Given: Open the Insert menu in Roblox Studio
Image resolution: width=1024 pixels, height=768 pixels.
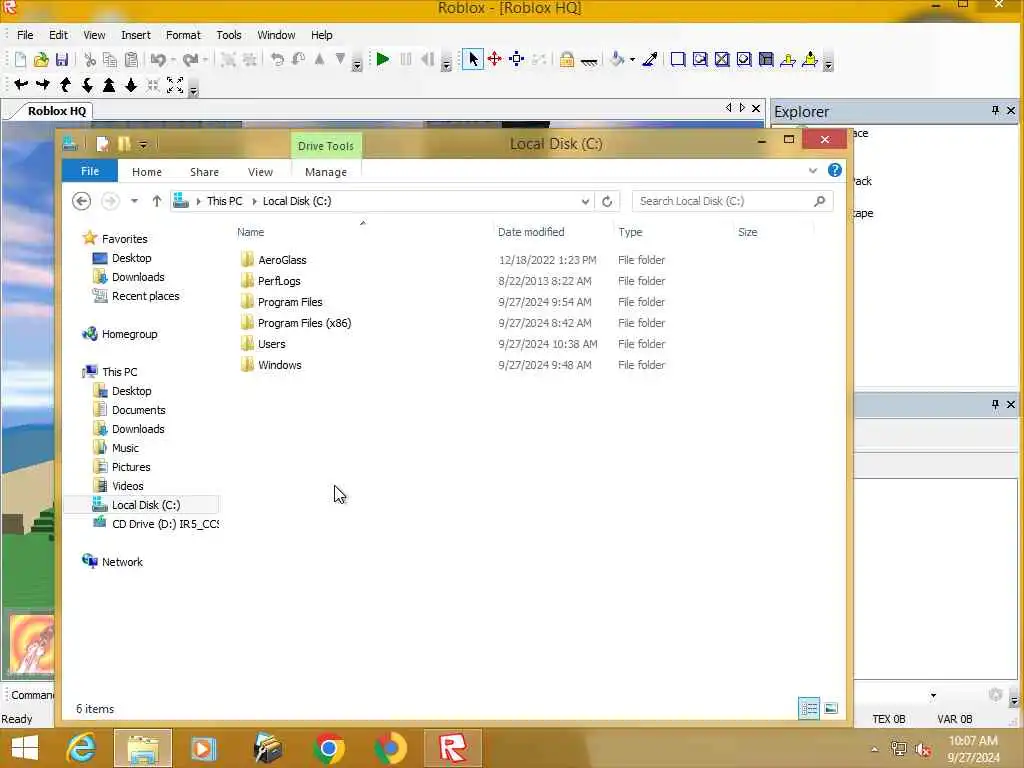Looking at the screenshot, I should 136,35.
